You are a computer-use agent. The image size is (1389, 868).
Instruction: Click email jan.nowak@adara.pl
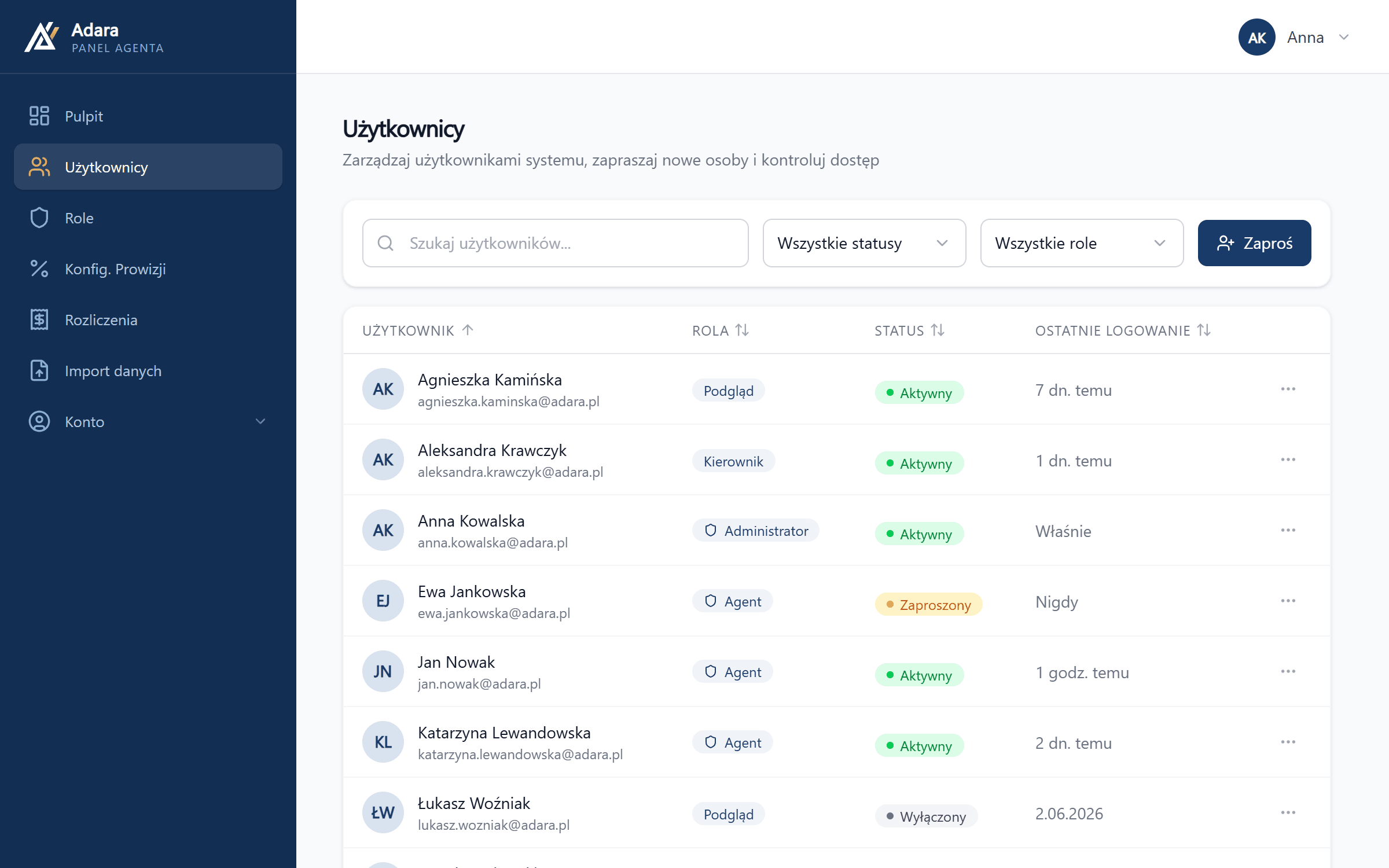pos(479,683)
